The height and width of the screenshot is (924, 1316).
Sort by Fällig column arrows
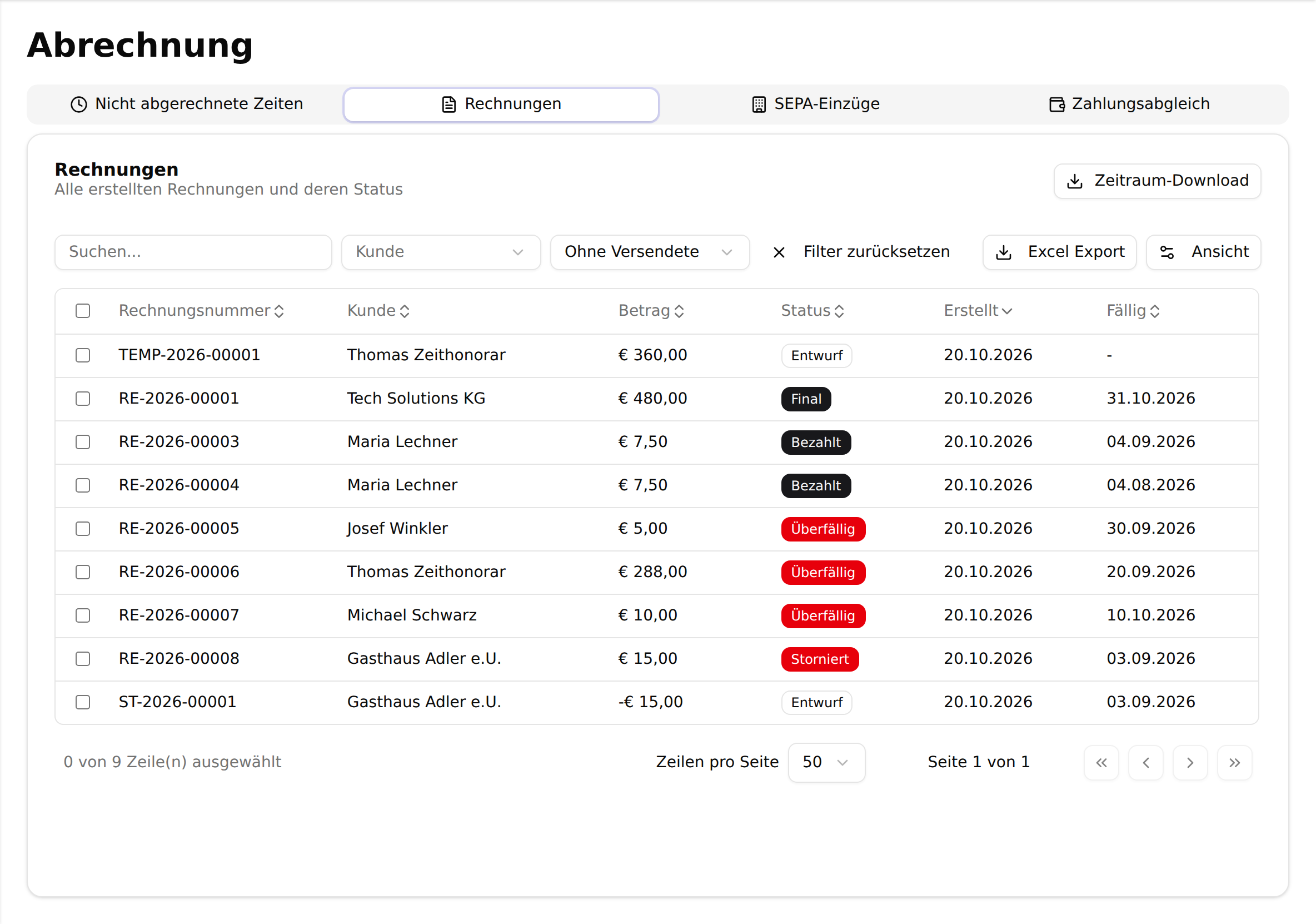[1155, 311]
